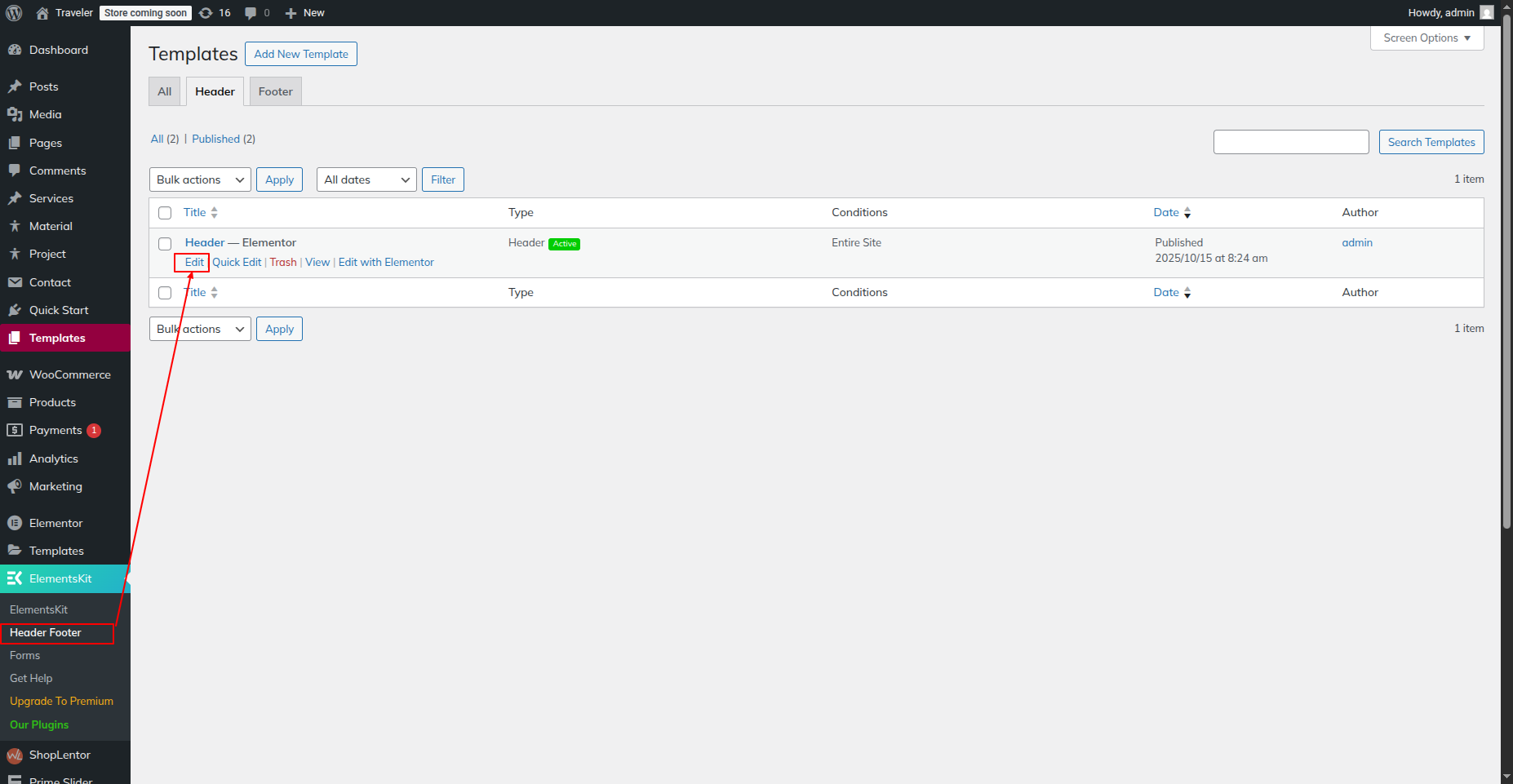The width and height of the screenshot is (1513, 784).
Task: Click the Elementor sidebar icon
Action: tap(15, 523)
